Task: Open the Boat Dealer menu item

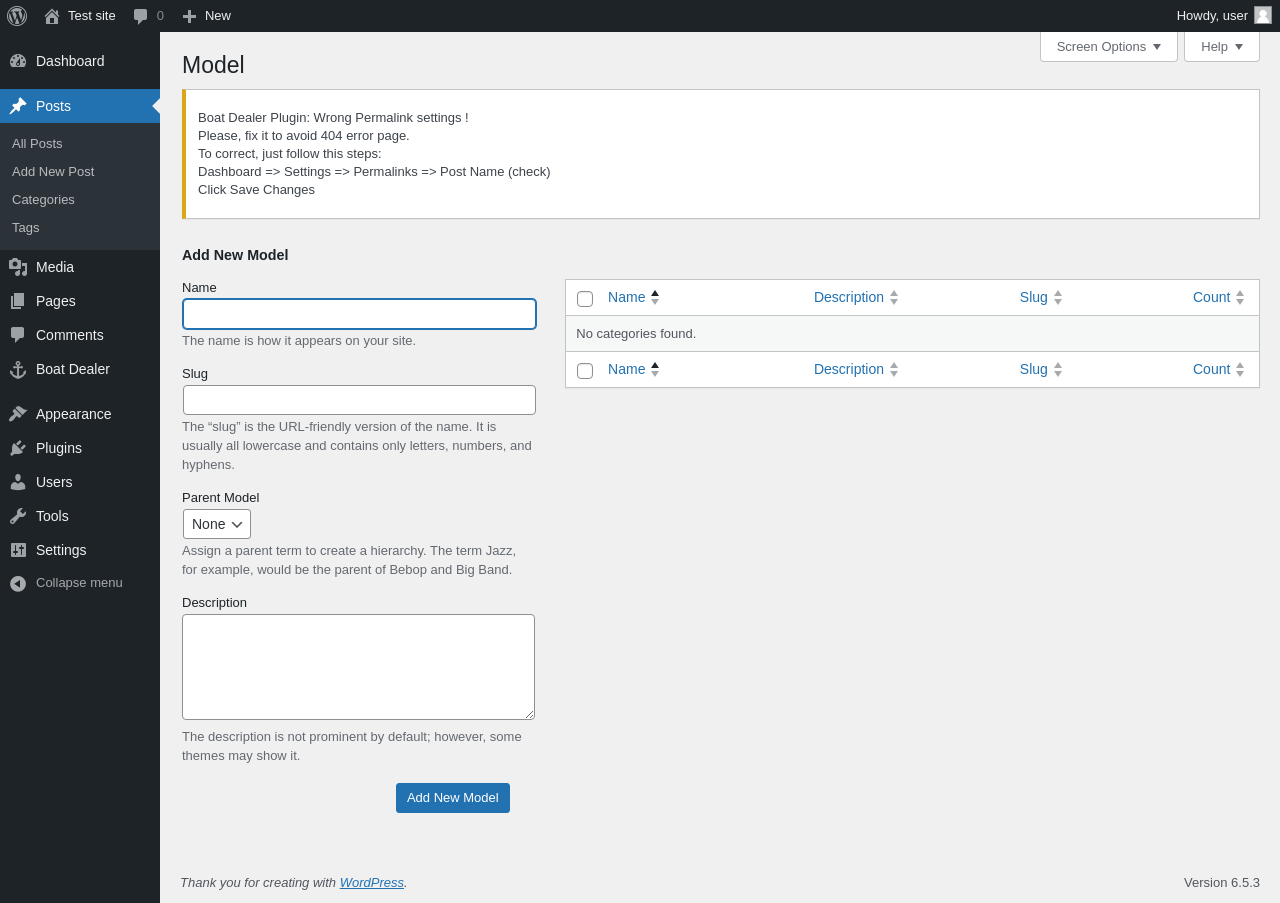Action: pyautogui.click(x=80, y=369)
